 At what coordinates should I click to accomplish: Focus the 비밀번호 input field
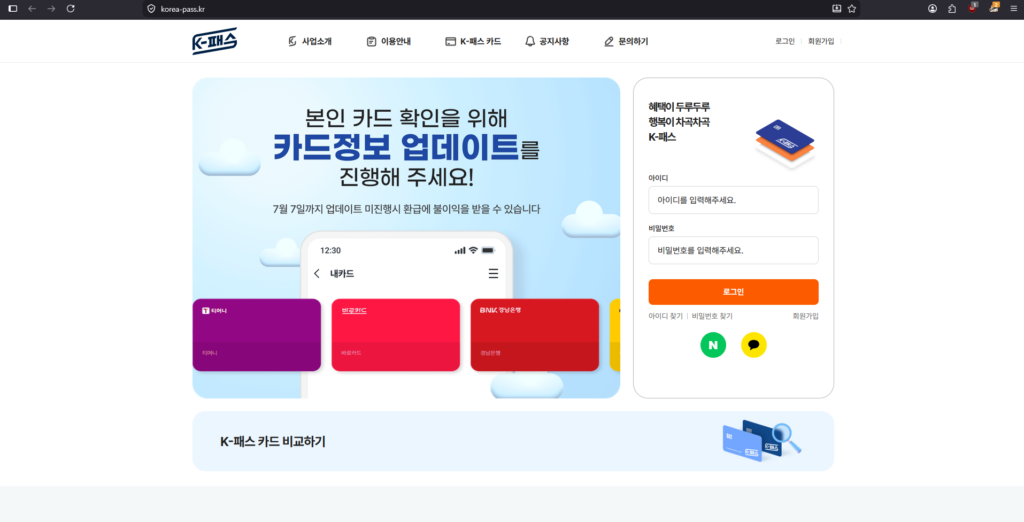733,250
